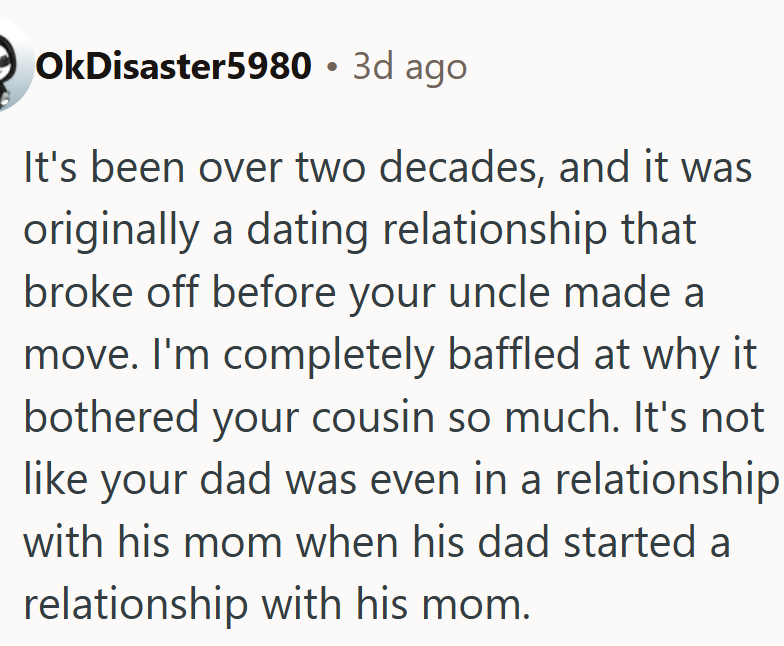Screen dimensions: 784x646
Task: Open the OkDisaster5980 profile link
Action: click(x=173, y=67)
